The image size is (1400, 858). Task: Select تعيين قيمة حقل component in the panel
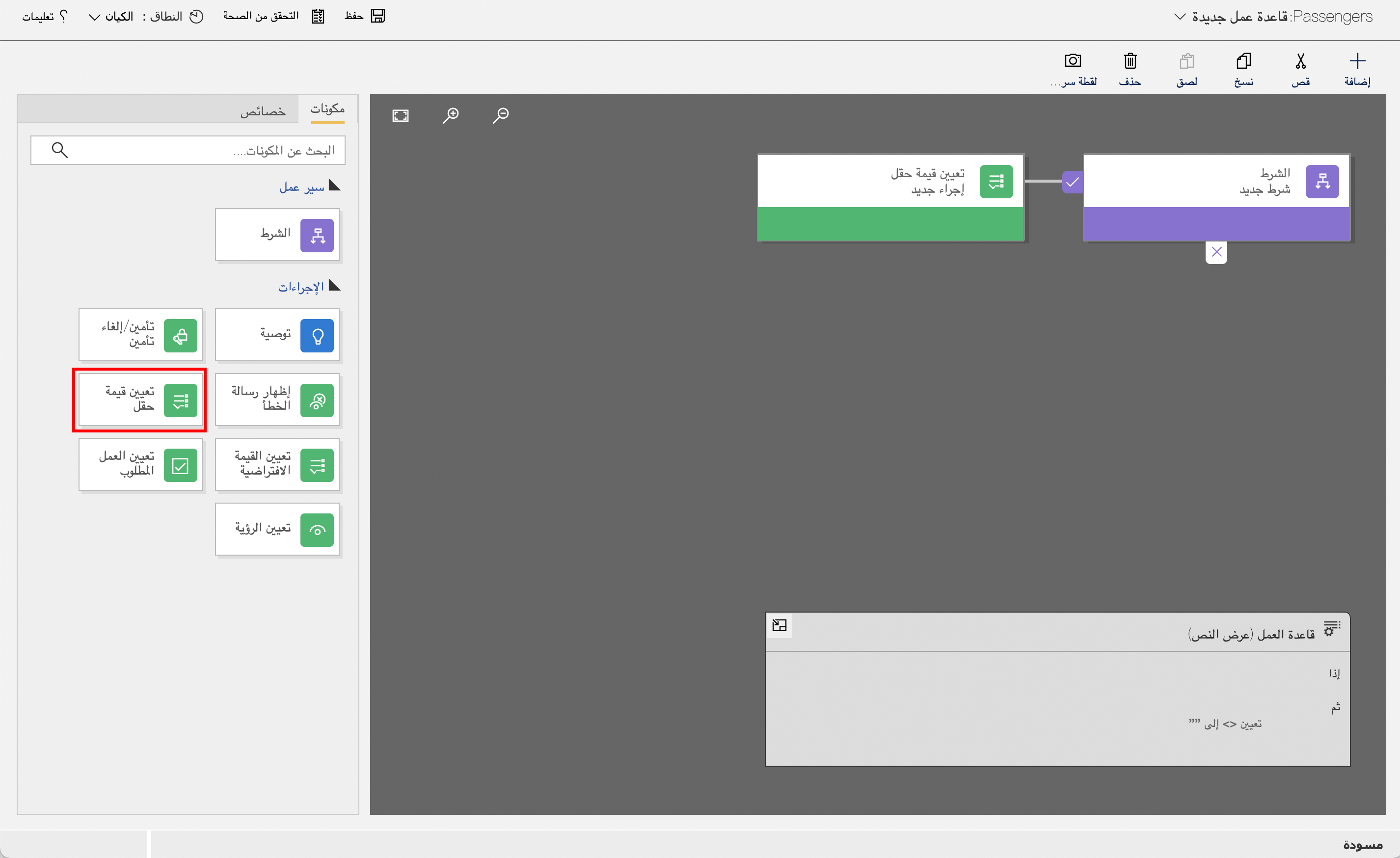pyautogui.click(x=141, y=400)
